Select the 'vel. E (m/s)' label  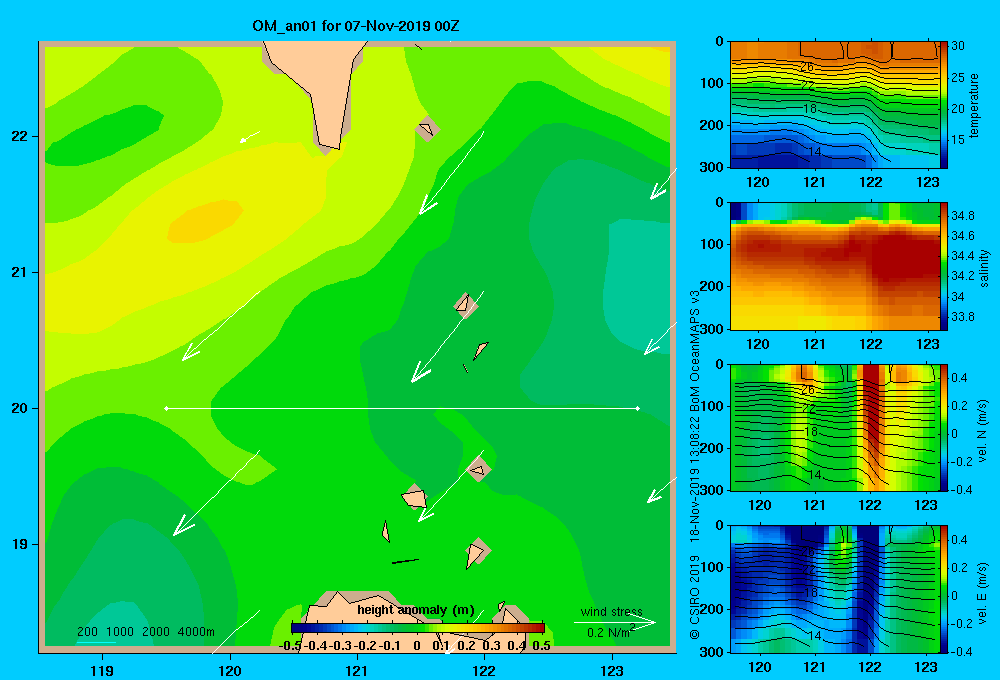983,593
